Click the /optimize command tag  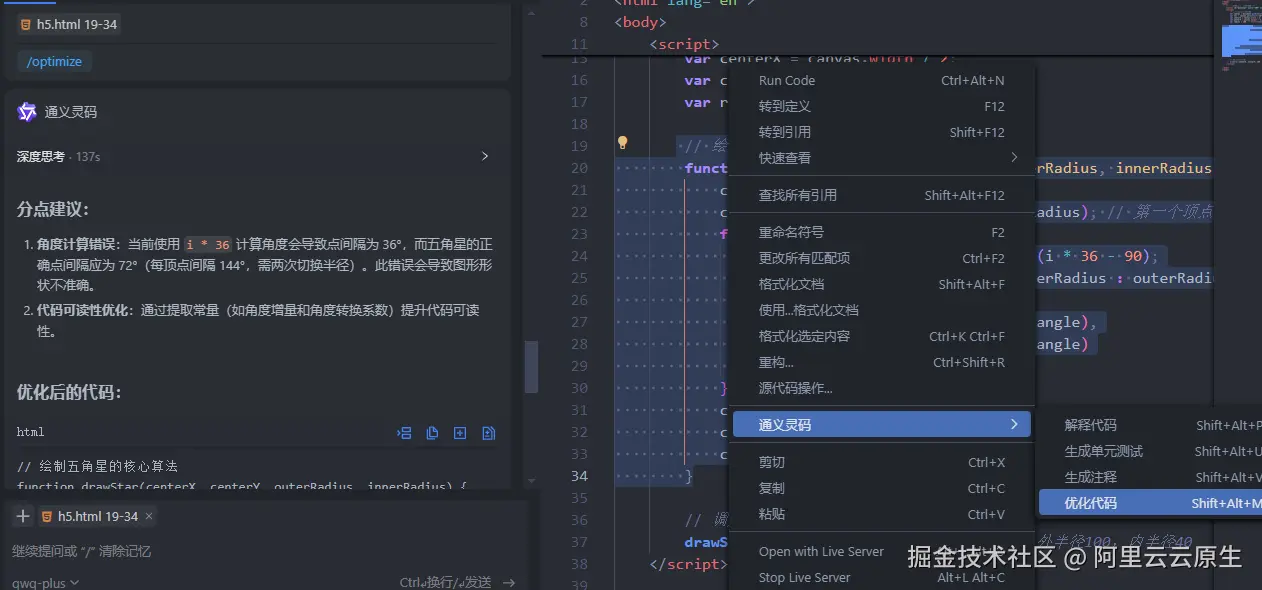(x=55, y=61)
